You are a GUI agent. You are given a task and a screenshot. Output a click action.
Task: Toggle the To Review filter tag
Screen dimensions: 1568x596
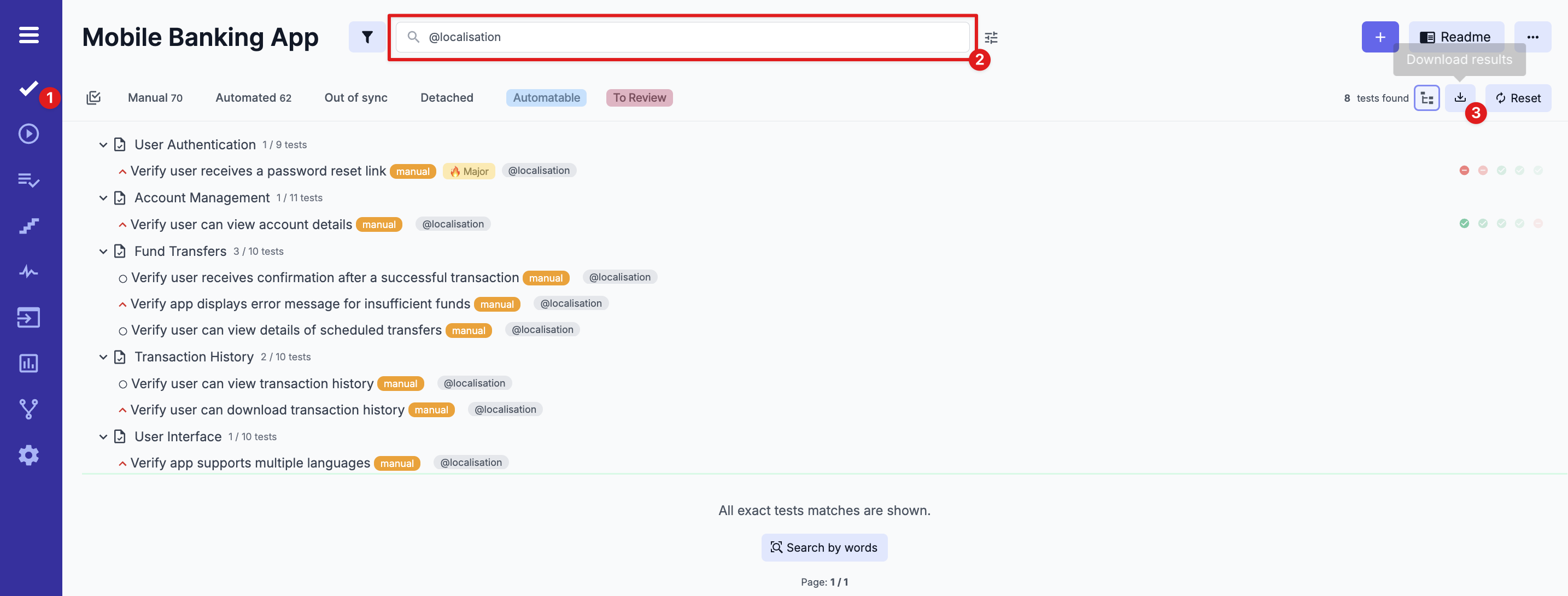(x=639, y=97)
